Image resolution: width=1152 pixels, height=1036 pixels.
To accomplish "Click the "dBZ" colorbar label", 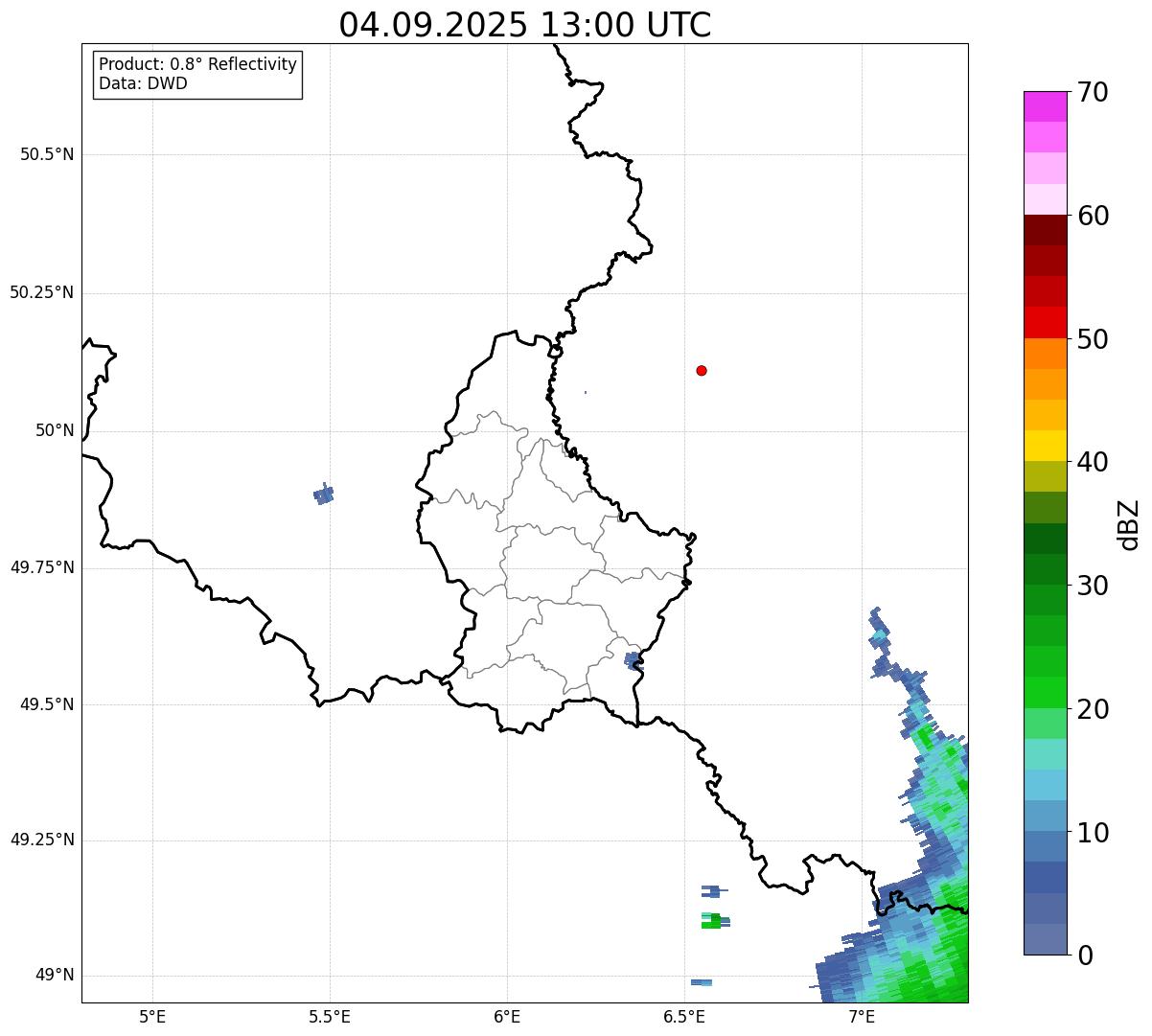I will click(1129, 523).
